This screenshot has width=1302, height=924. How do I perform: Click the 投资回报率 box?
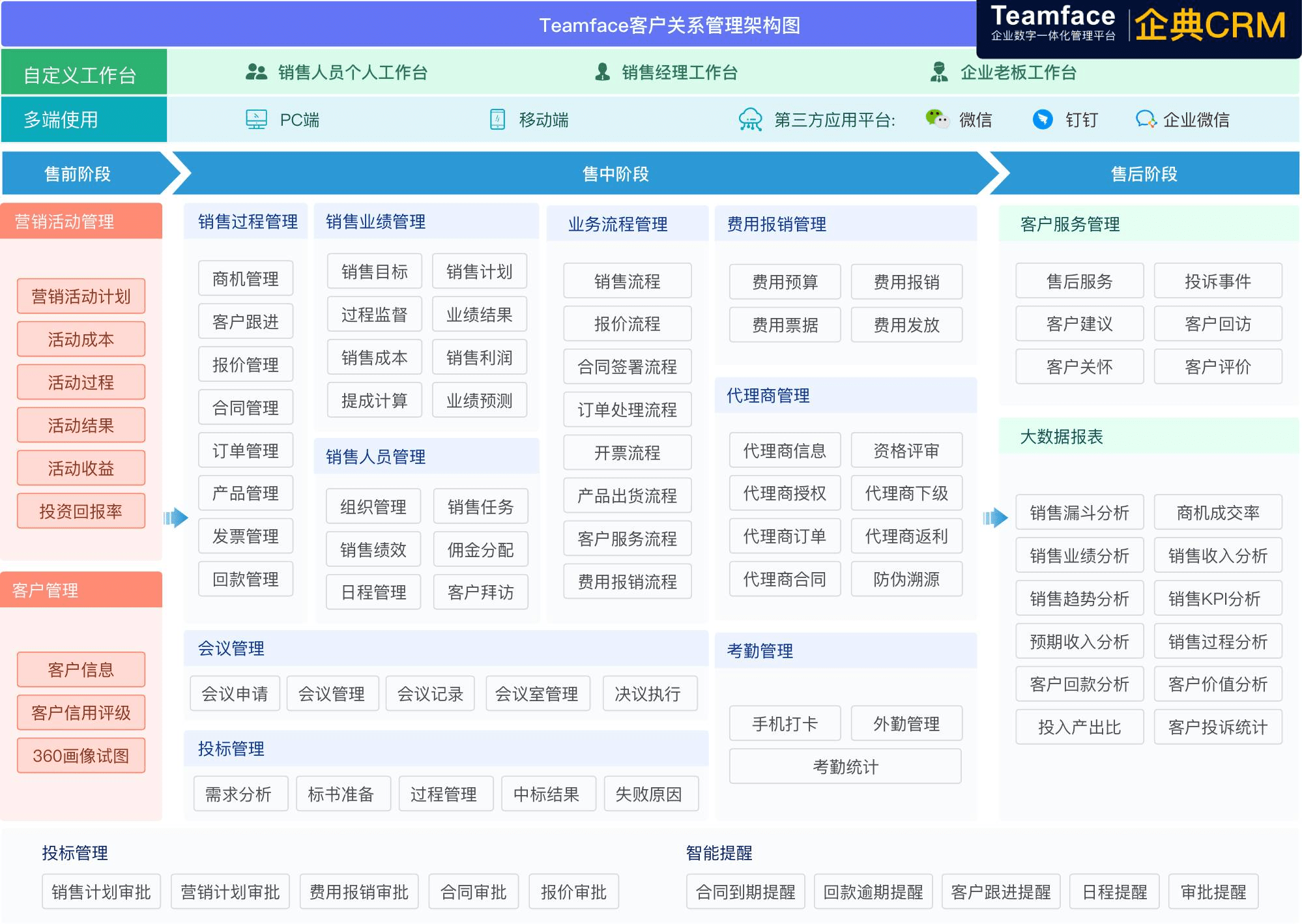(81, 512)
